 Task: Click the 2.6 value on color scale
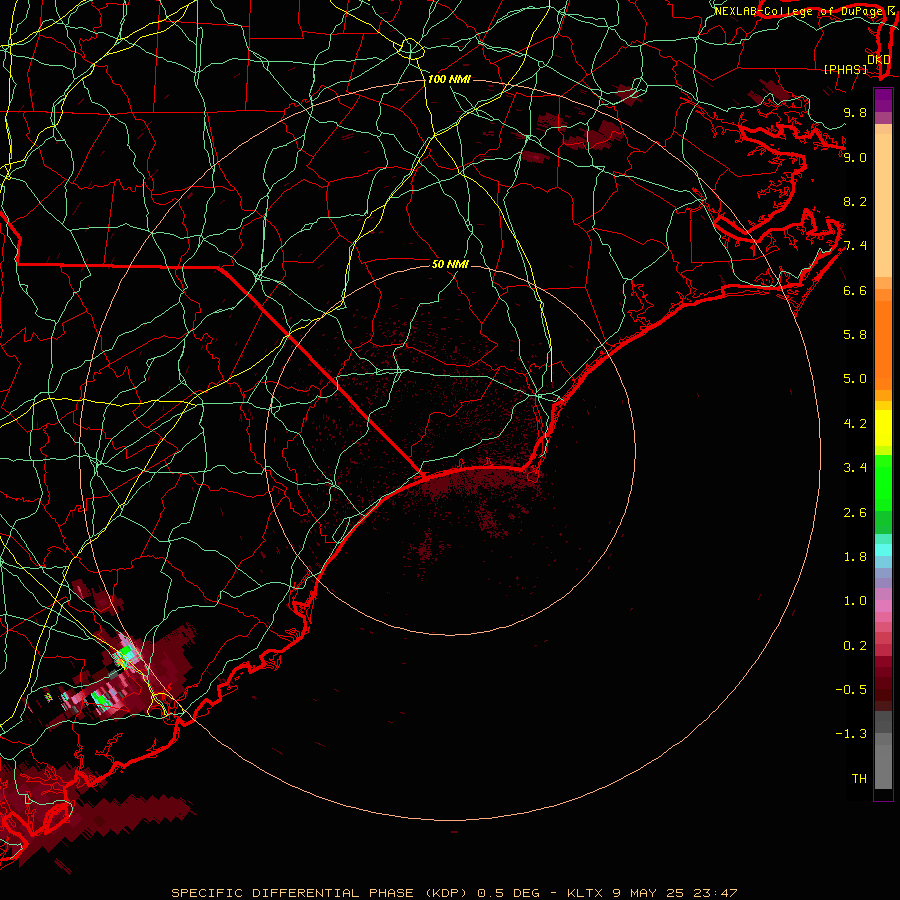point(855,513)
